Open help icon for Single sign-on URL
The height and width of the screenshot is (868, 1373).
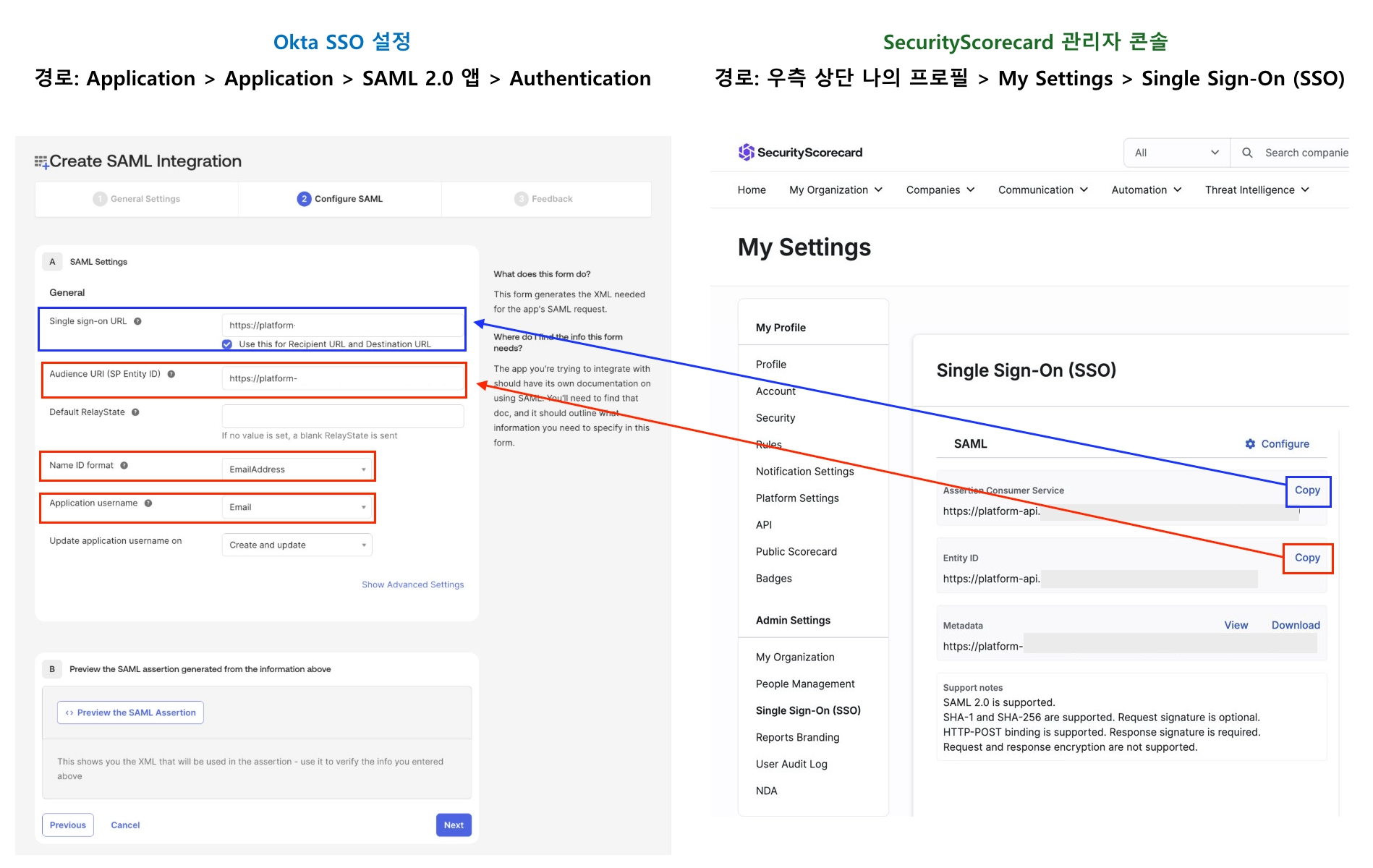pos(137,321)
